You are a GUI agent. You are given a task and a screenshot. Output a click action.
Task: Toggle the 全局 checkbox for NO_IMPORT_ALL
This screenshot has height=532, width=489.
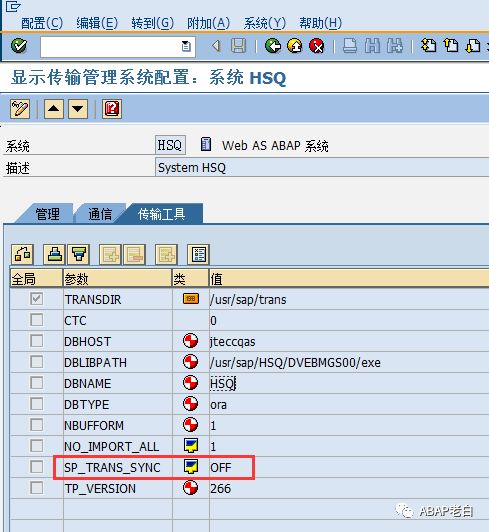click(x=36, y=446)
